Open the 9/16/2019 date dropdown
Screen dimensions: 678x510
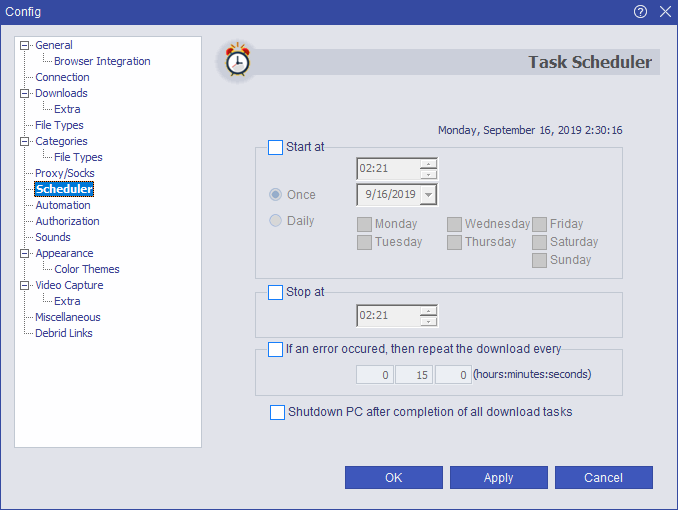point(428,195)
